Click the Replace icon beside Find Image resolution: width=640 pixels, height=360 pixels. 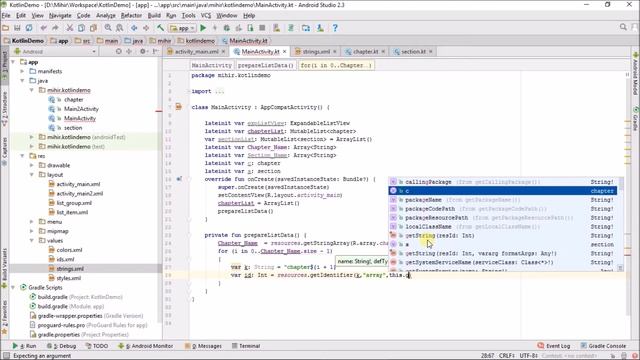click(x=120, y=28)
